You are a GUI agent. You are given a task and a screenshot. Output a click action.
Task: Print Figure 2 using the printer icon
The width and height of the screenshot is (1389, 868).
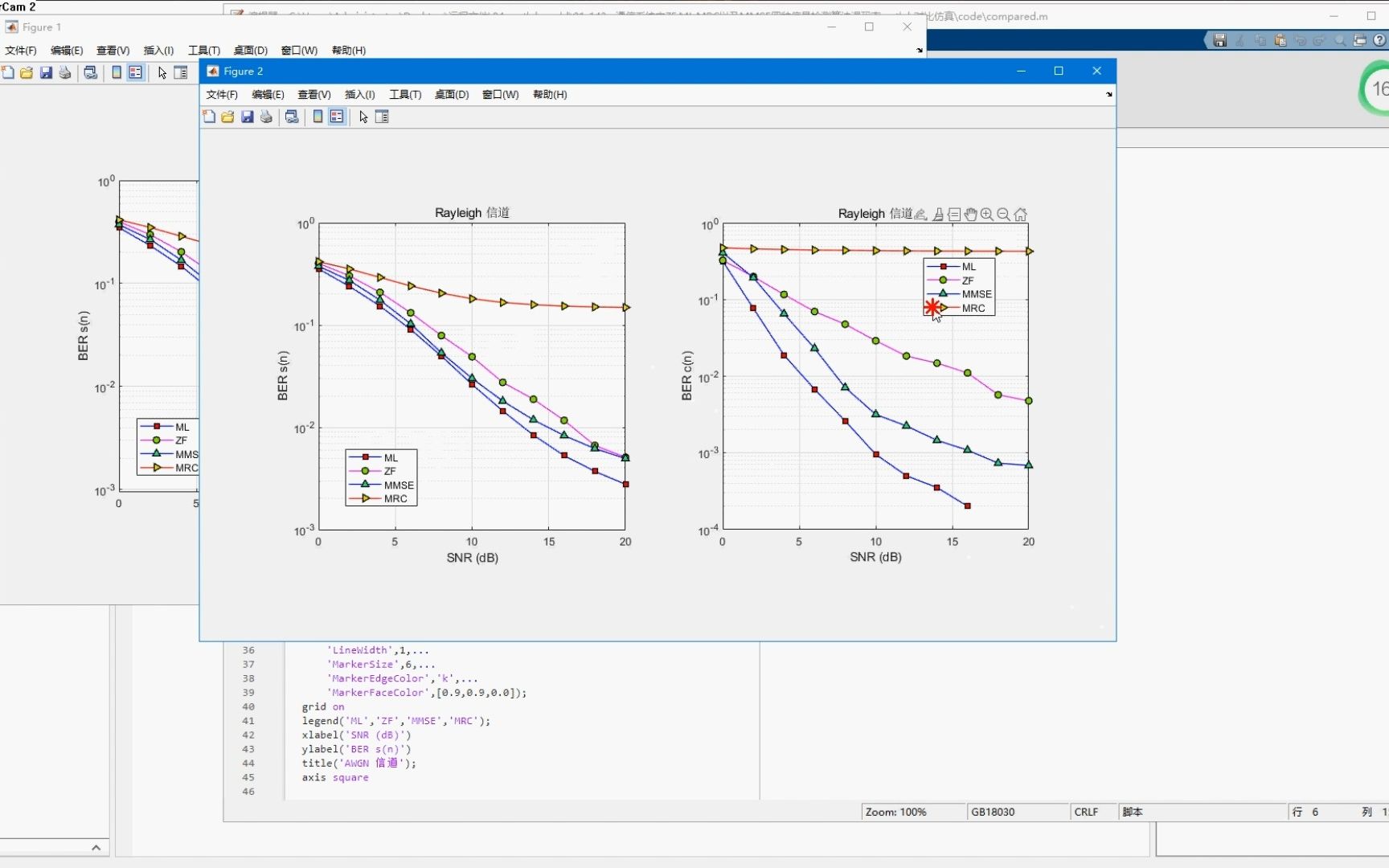[x=266, y=117]
